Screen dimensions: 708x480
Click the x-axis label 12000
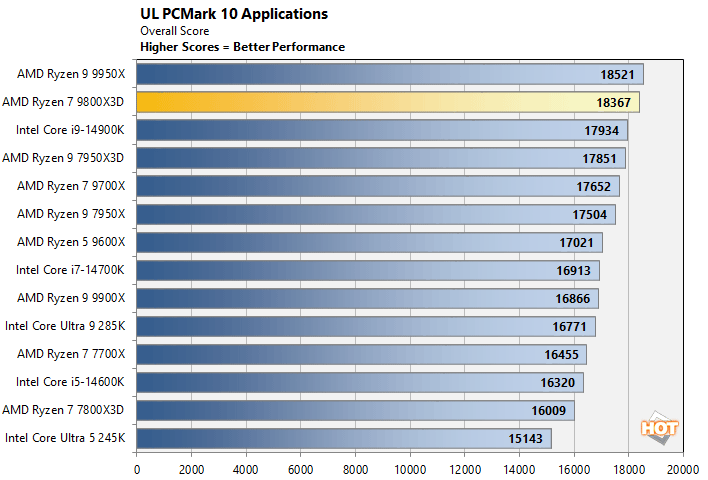coord(465,470)
